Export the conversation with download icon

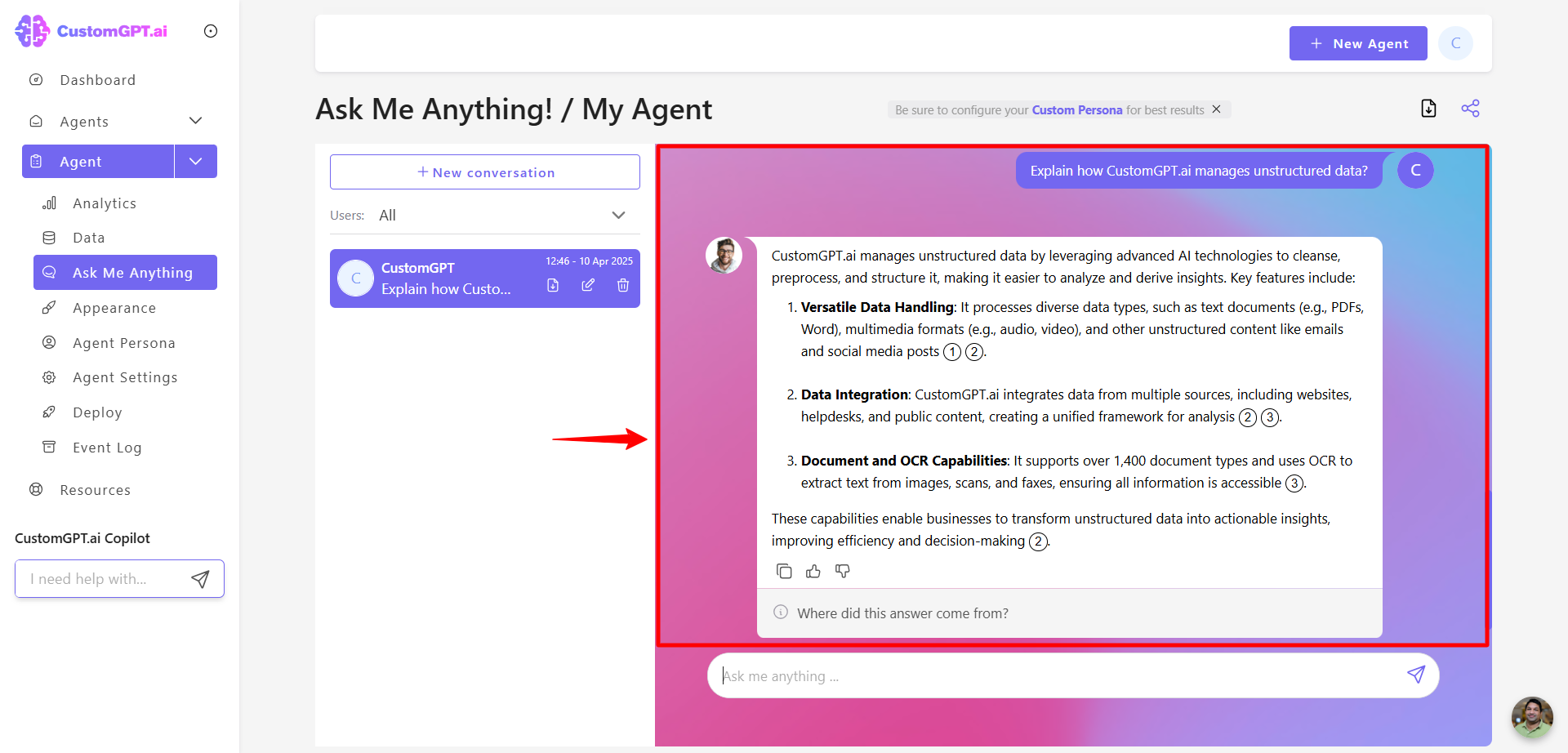1428,109
